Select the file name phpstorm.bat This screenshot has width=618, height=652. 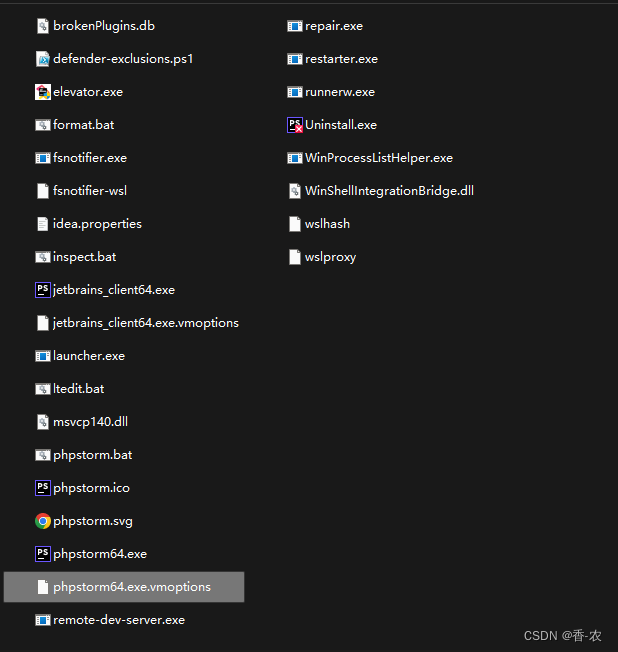tap(92, 455)
